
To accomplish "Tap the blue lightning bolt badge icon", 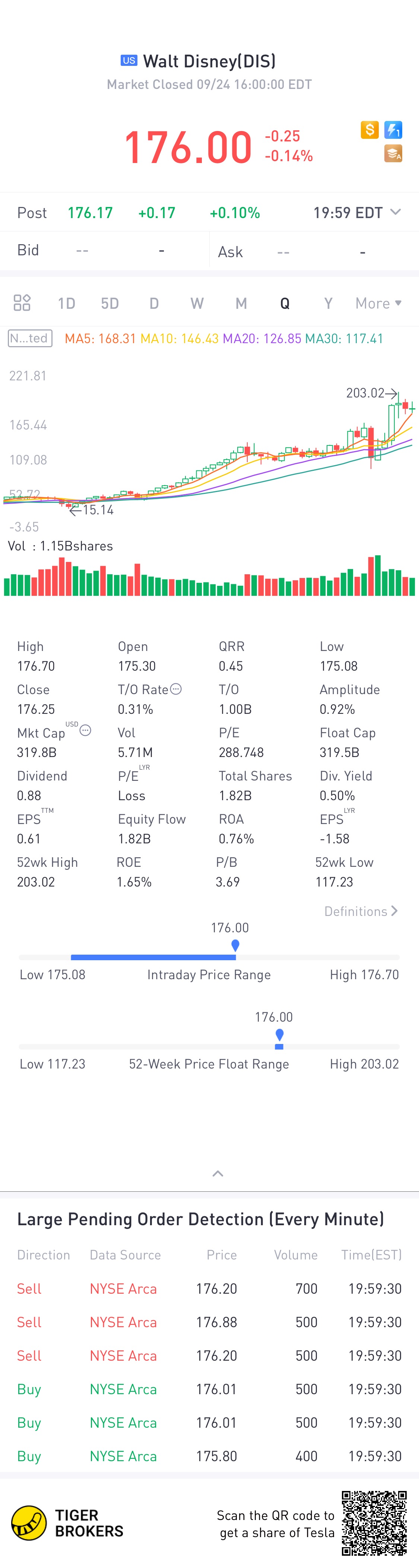I will [393, 130].
